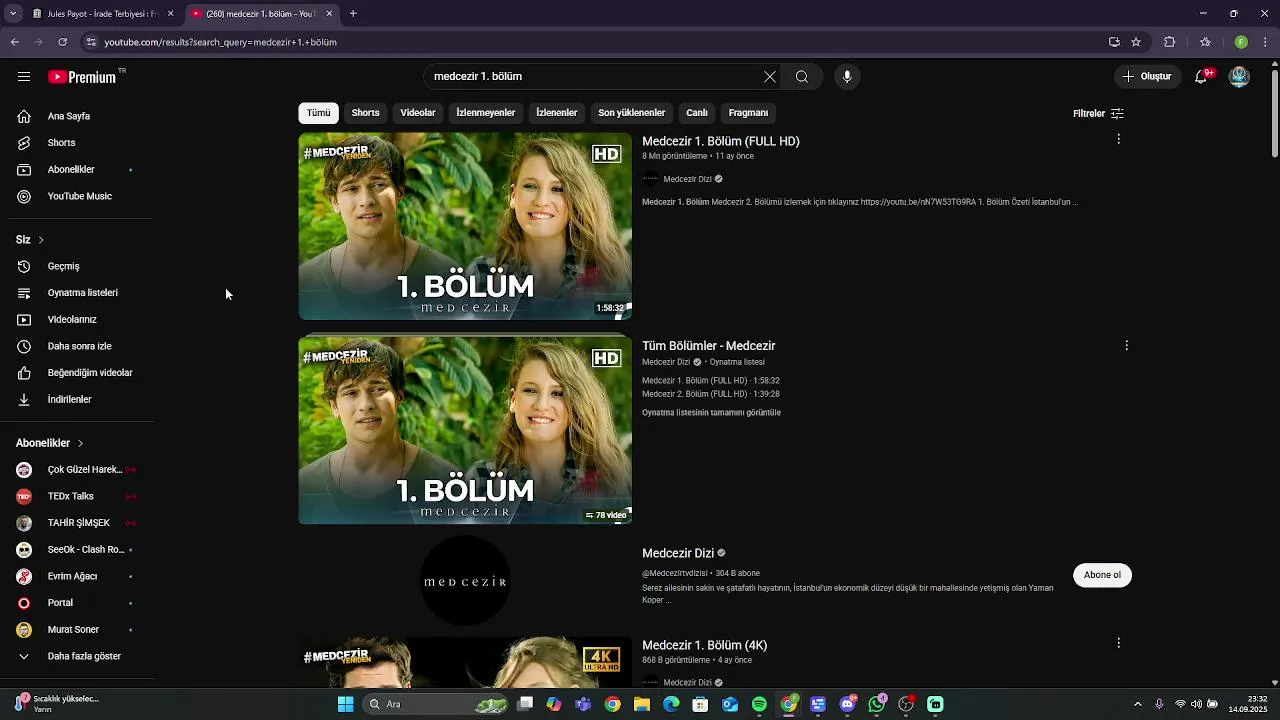Click the YouTube Premium logo
This screenshot has width=1280, height=720.
86,77
